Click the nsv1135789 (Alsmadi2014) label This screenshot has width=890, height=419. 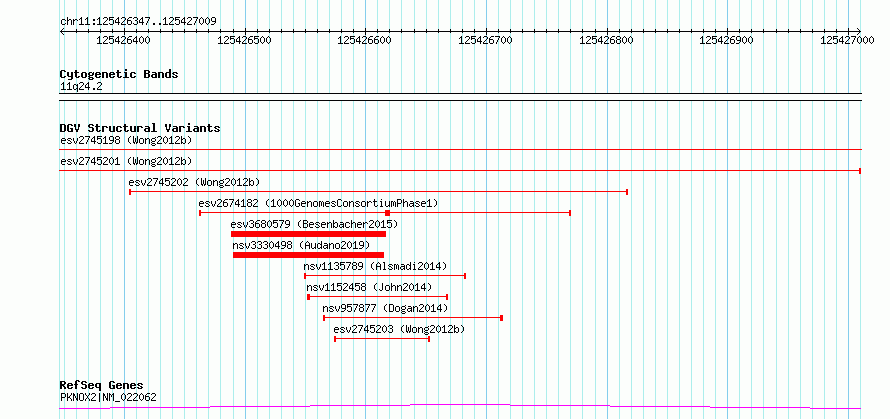(x=375, y=266)
